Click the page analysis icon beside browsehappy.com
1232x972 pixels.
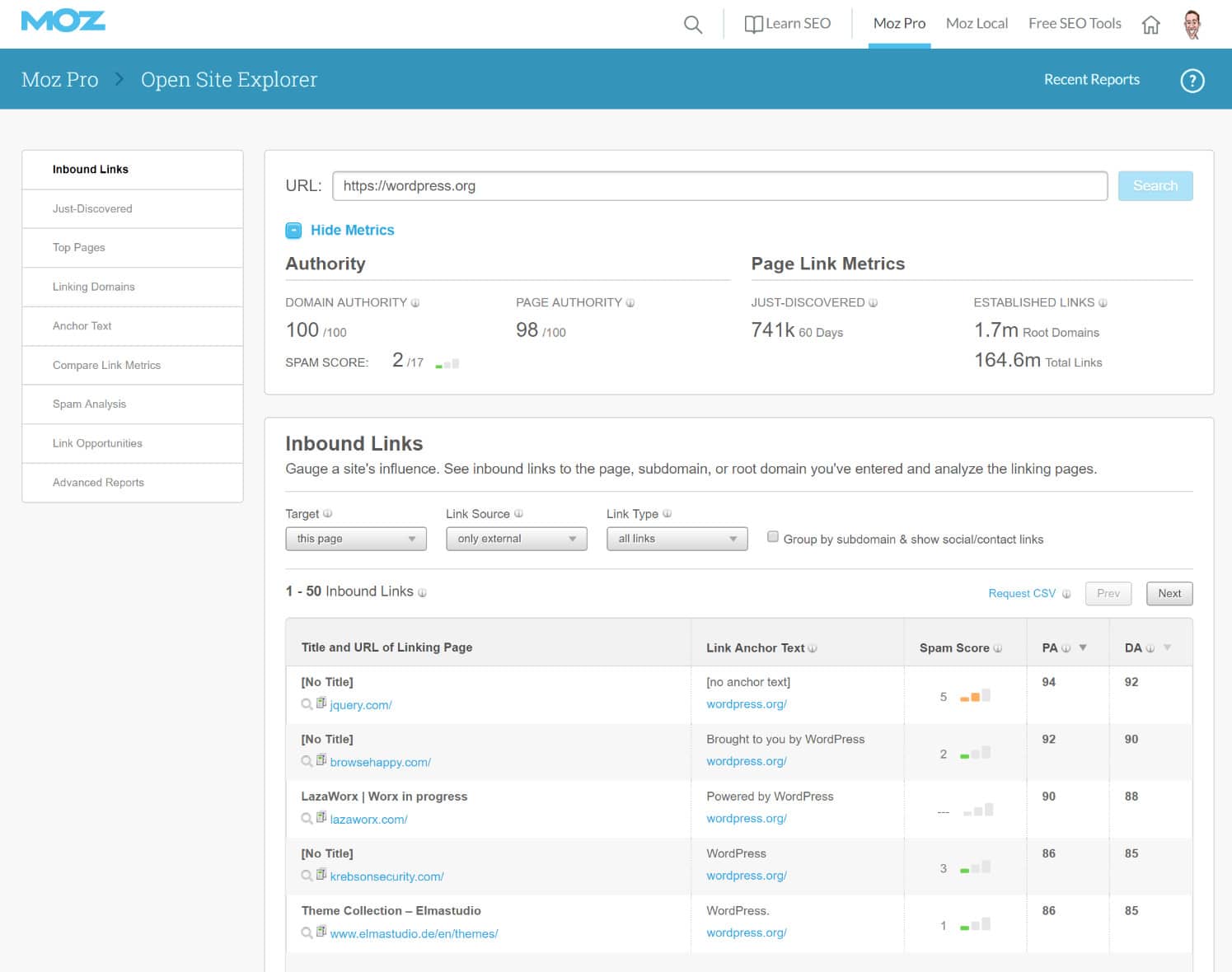321,759
